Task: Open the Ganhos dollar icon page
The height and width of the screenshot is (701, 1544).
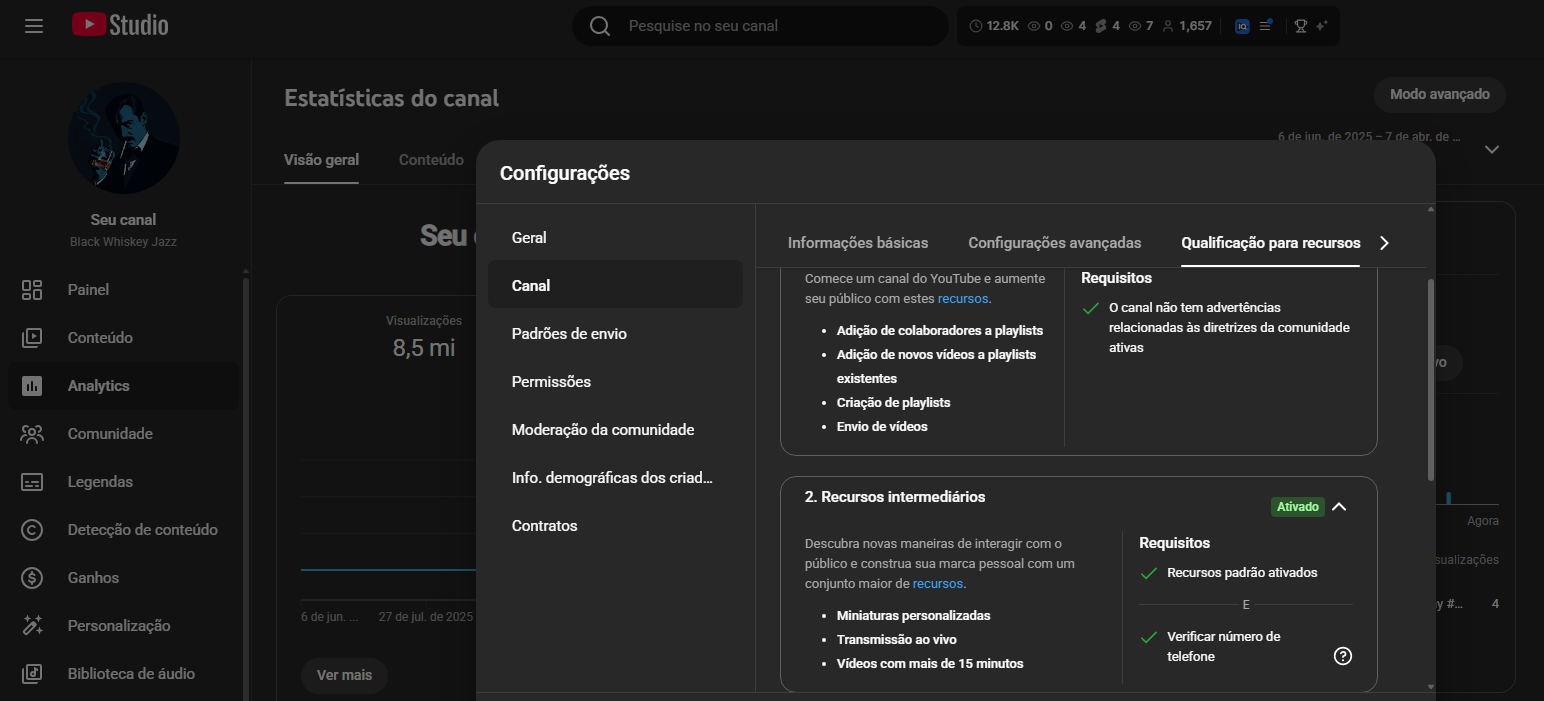Action: (32, 578)
